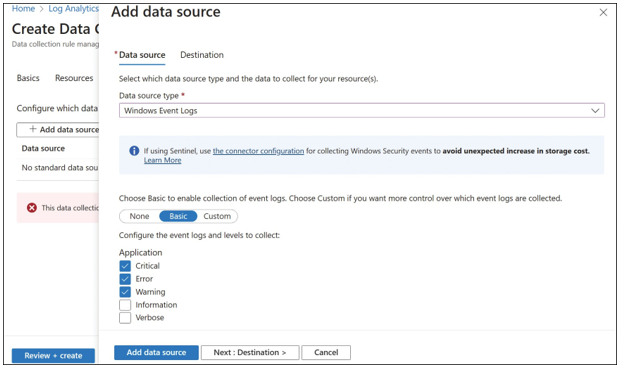Uncheck the Warning checkbox

tap(125, 292)
